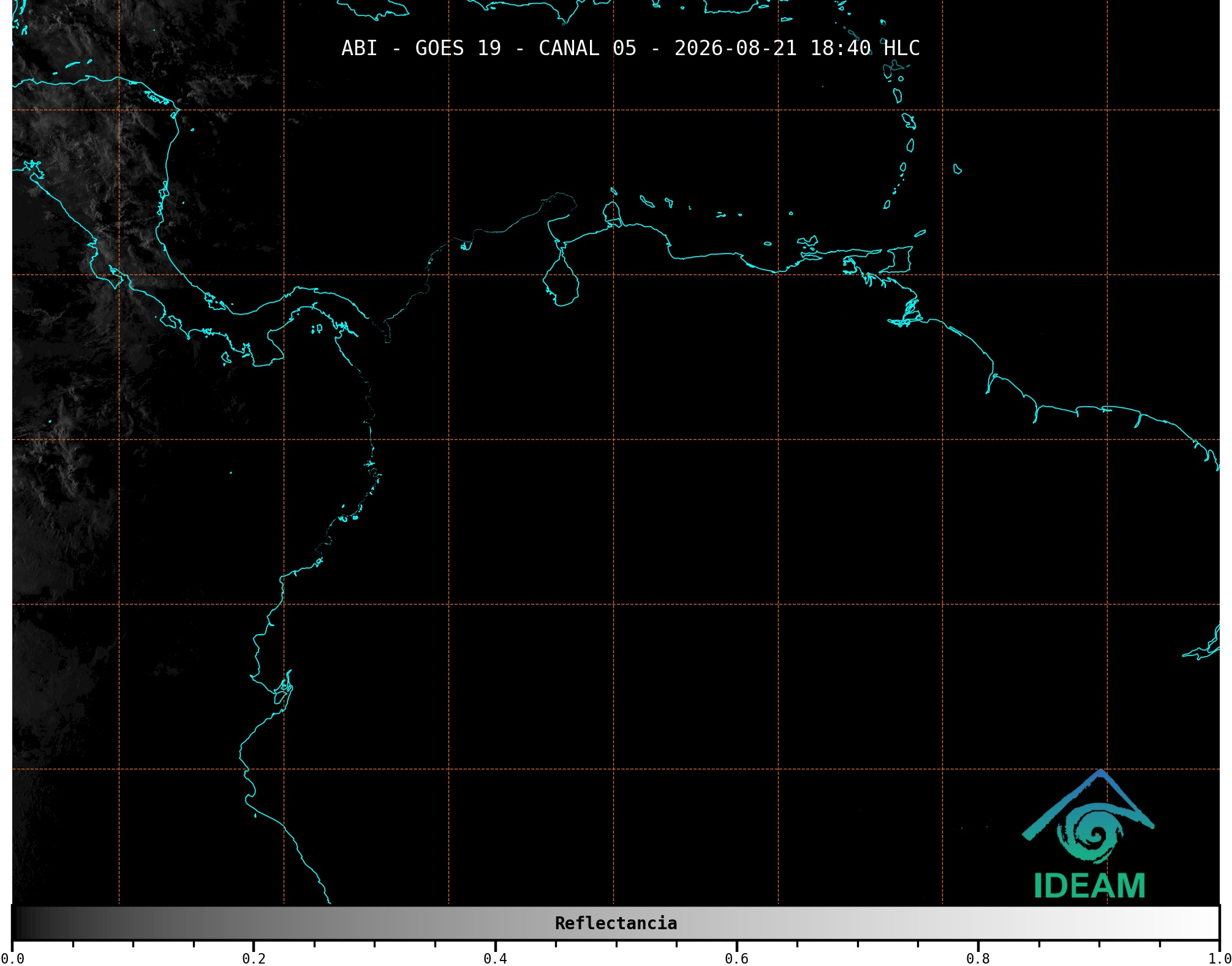Screen dimensions: 1232x966
Task: Click the 1.0 colorbar tick label
Action: 1219,959
